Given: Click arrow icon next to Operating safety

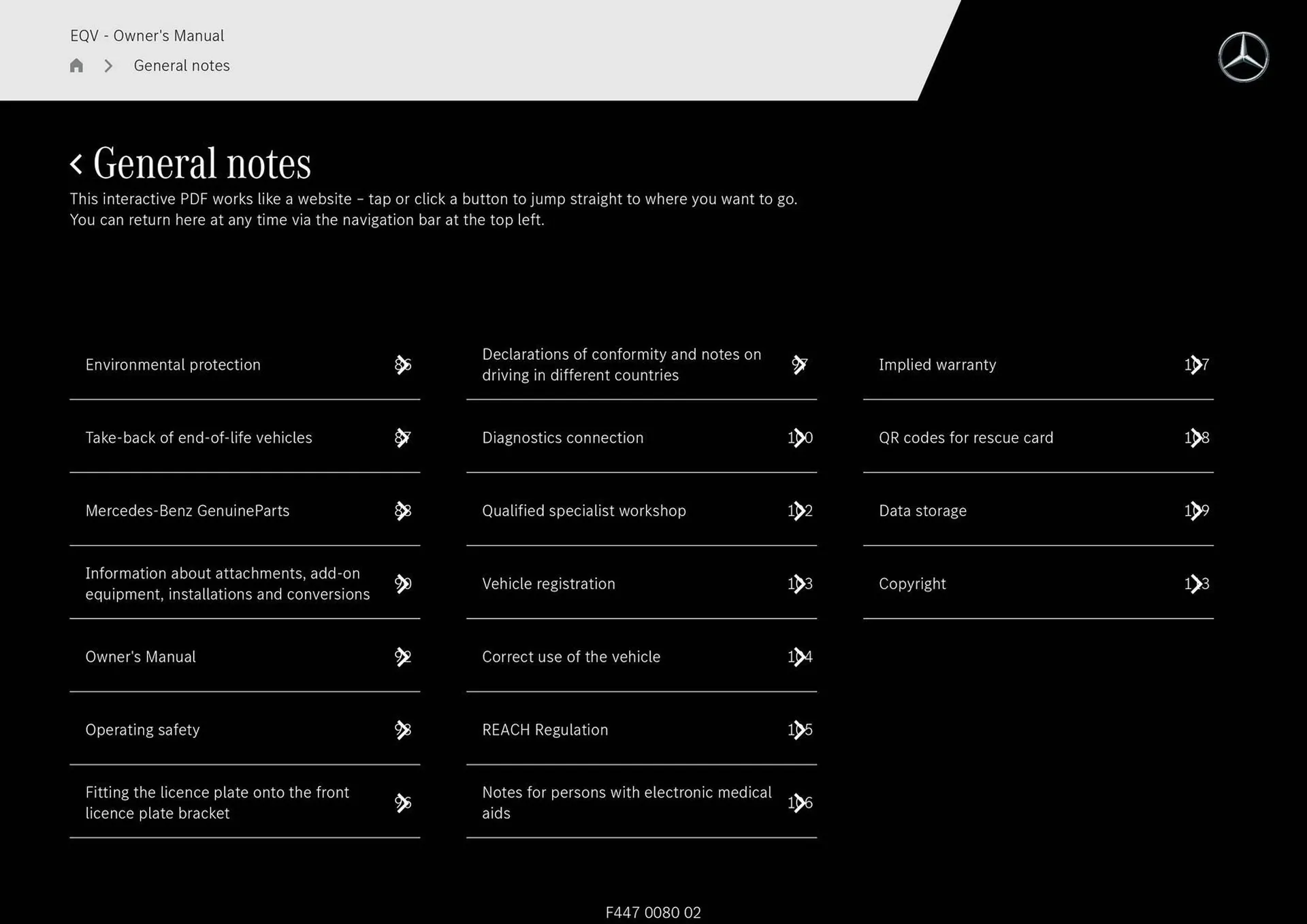Looking at the screenshot, I should [403, 730].
